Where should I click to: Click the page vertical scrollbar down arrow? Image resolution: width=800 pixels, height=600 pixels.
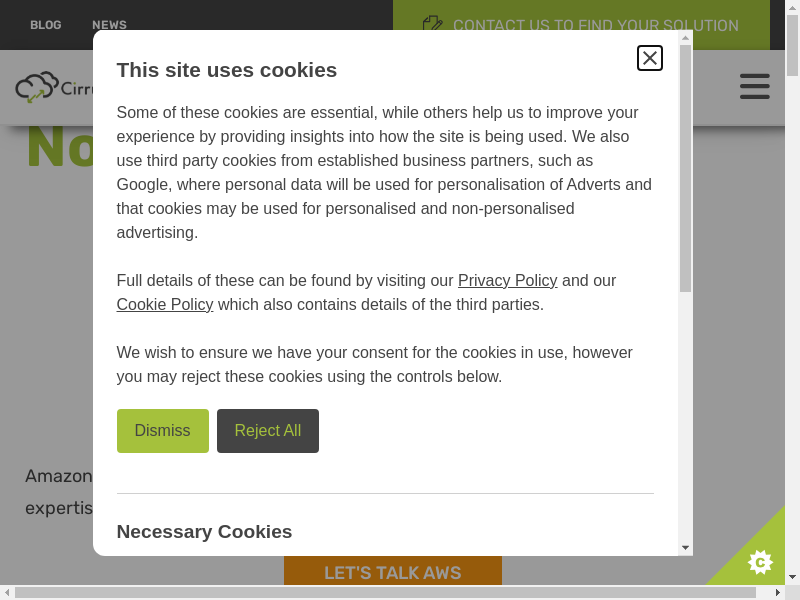click(x=792, y=577)
